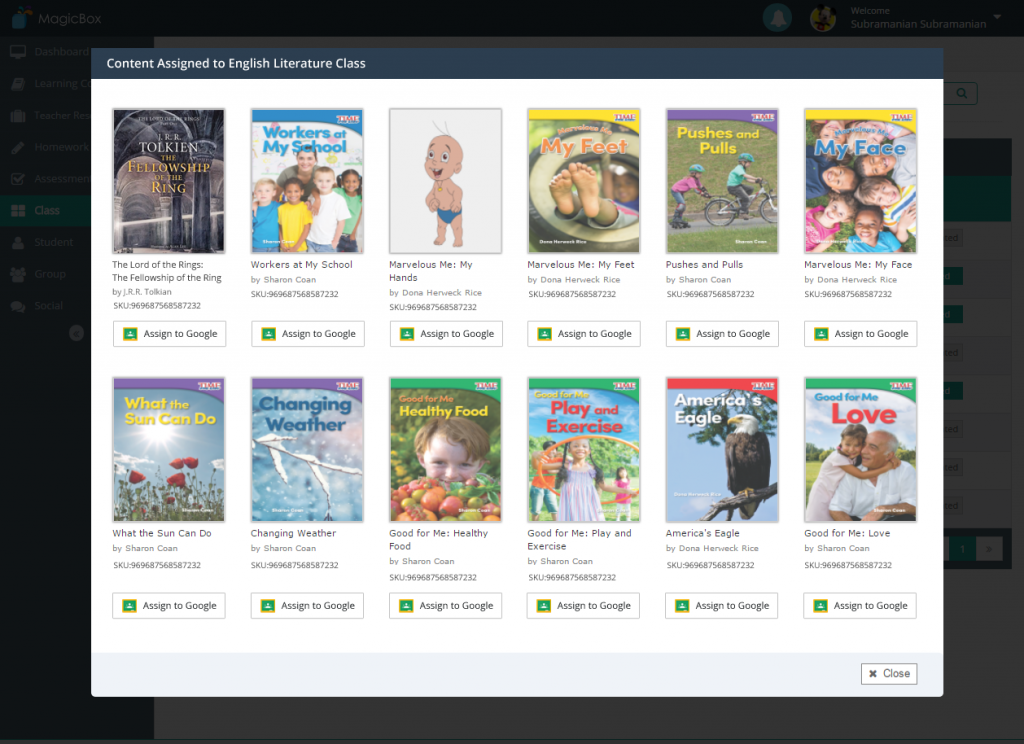Image resolution: width=1024 pixels, height=744 pixels.
Task: Assign Good for Me: Healthy Food to Google
Action: (x=445, y=606)
